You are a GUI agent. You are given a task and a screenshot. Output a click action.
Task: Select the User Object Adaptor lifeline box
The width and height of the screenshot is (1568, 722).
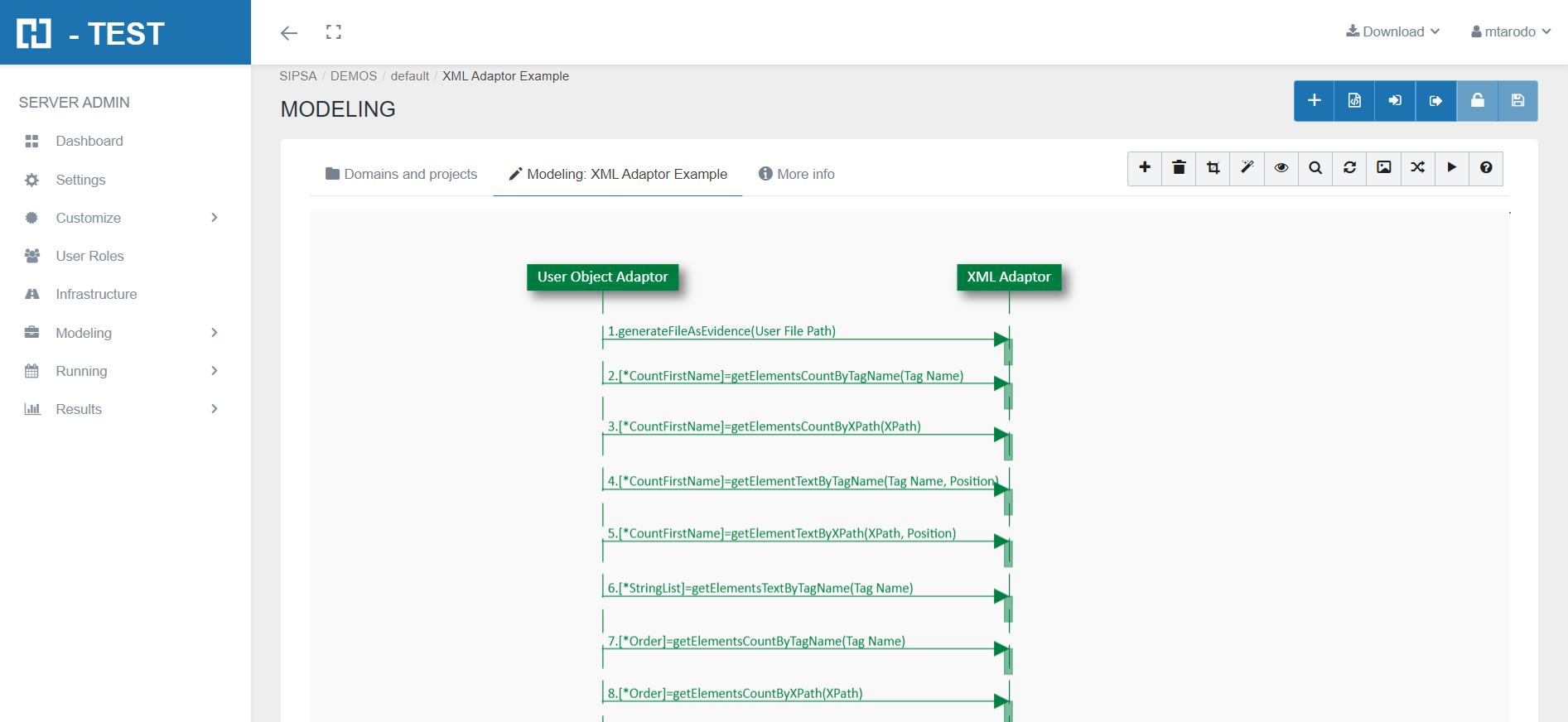pos(602,277)
